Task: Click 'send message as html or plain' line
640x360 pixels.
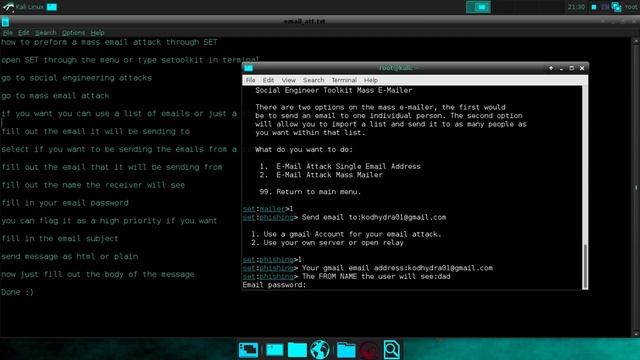Action: pos(69,257)
